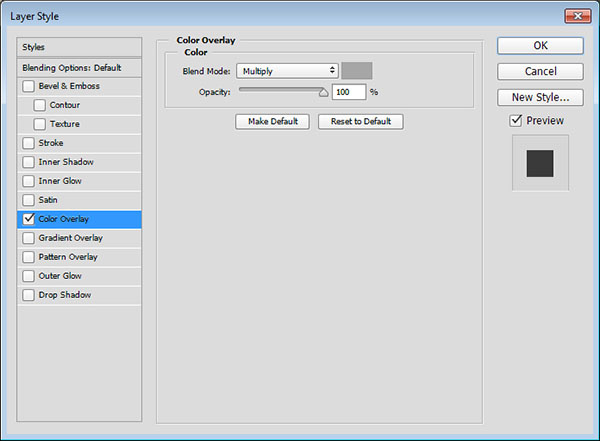This screenshot has width=600, height=441.
Task: Enable the Bevel & Emboss checkbox
Action: (x=28, y=86)
